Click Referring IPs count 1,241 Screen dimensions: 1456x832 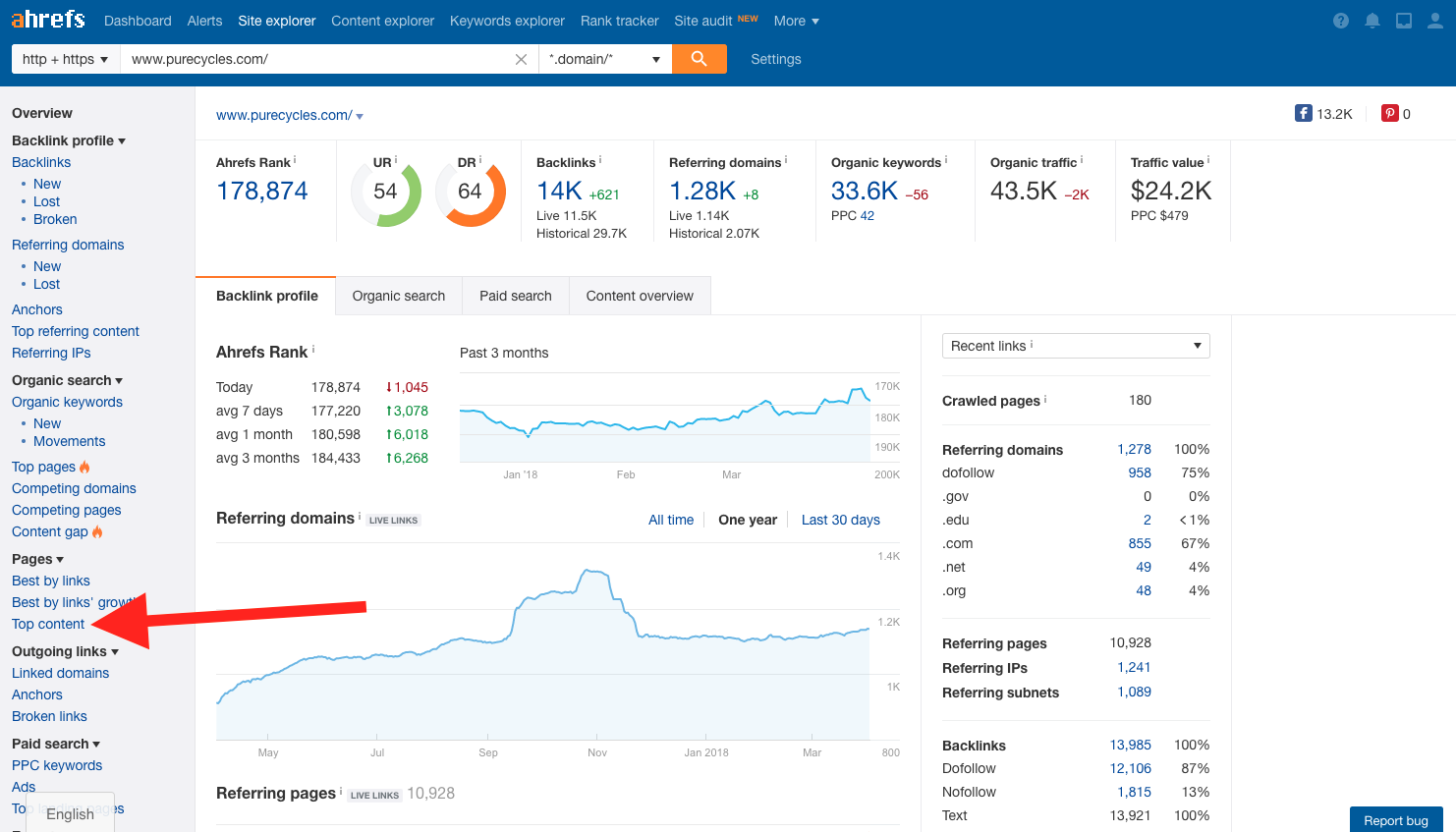tap(1134, 667)
